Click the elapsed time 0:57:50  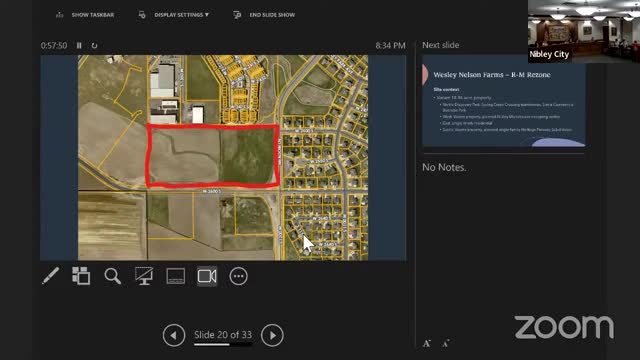tap(54, 45)
